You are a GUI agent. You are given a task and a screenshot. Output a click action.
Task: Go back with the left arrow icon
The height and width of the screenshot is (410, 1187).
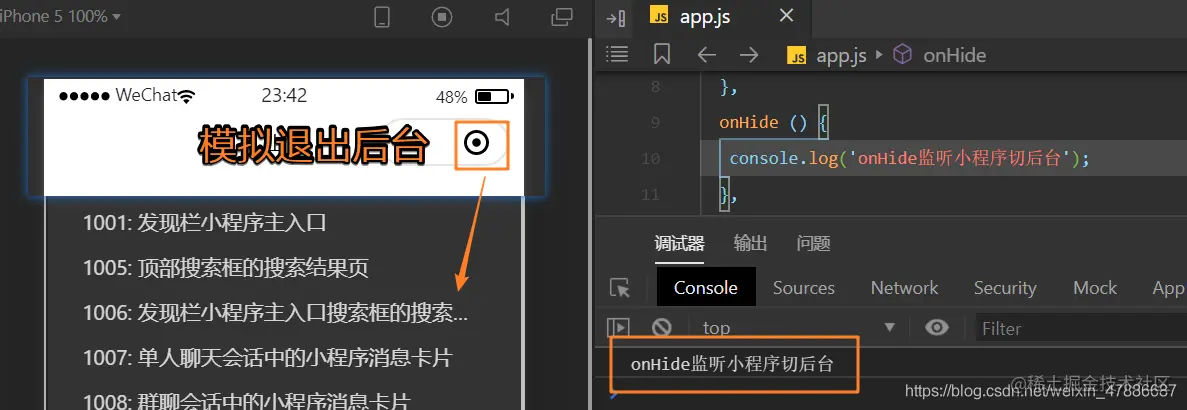[x=706, y=54]
